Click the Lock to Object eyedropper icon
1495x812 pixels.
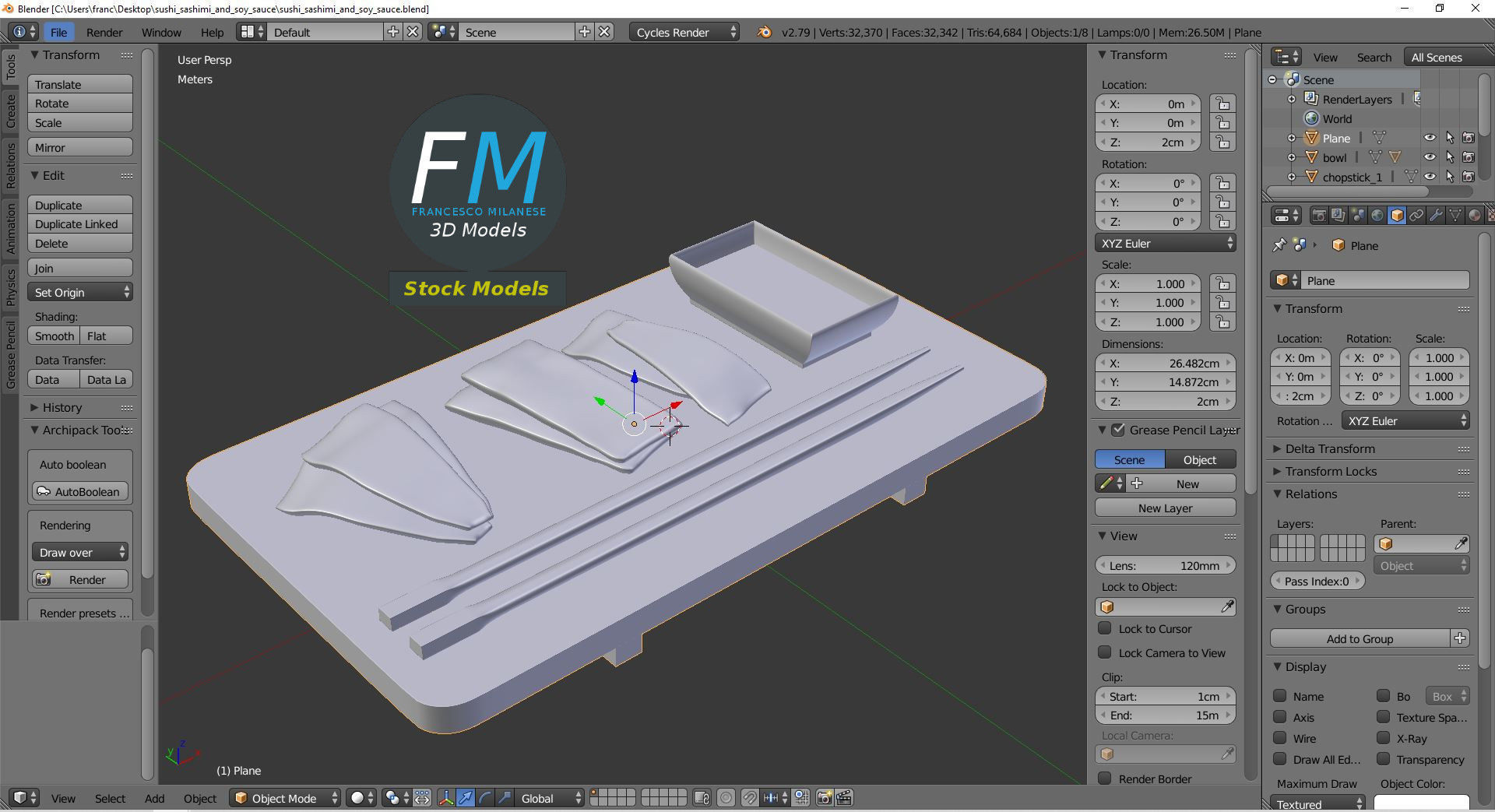tap(1227, 606)
